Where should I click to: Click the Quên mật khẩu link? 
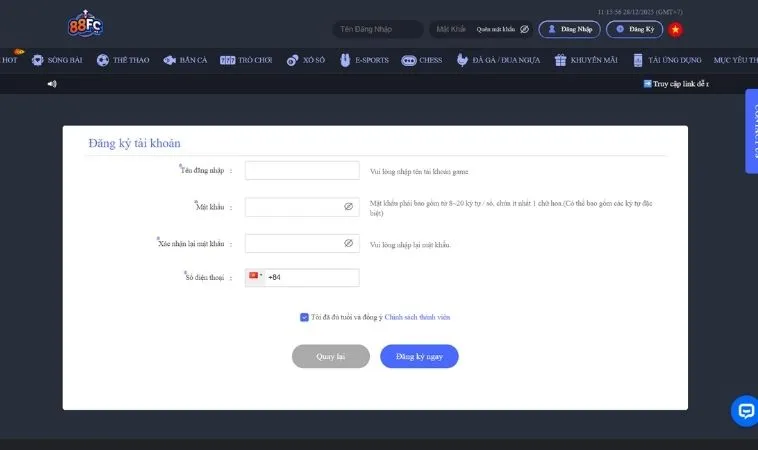pyautogui.click(x=496, y=29)
